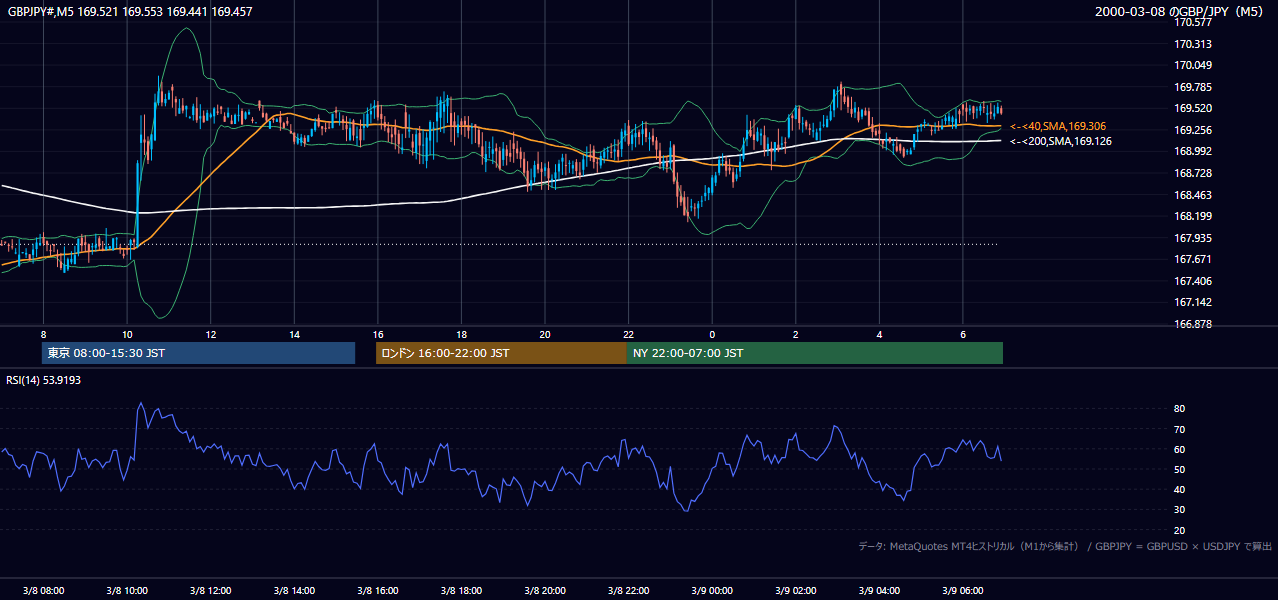Click the bottom time label 3/8 18:00
Screen dimensions: 1278x600
pyautogui.click(x=461, y=590)
